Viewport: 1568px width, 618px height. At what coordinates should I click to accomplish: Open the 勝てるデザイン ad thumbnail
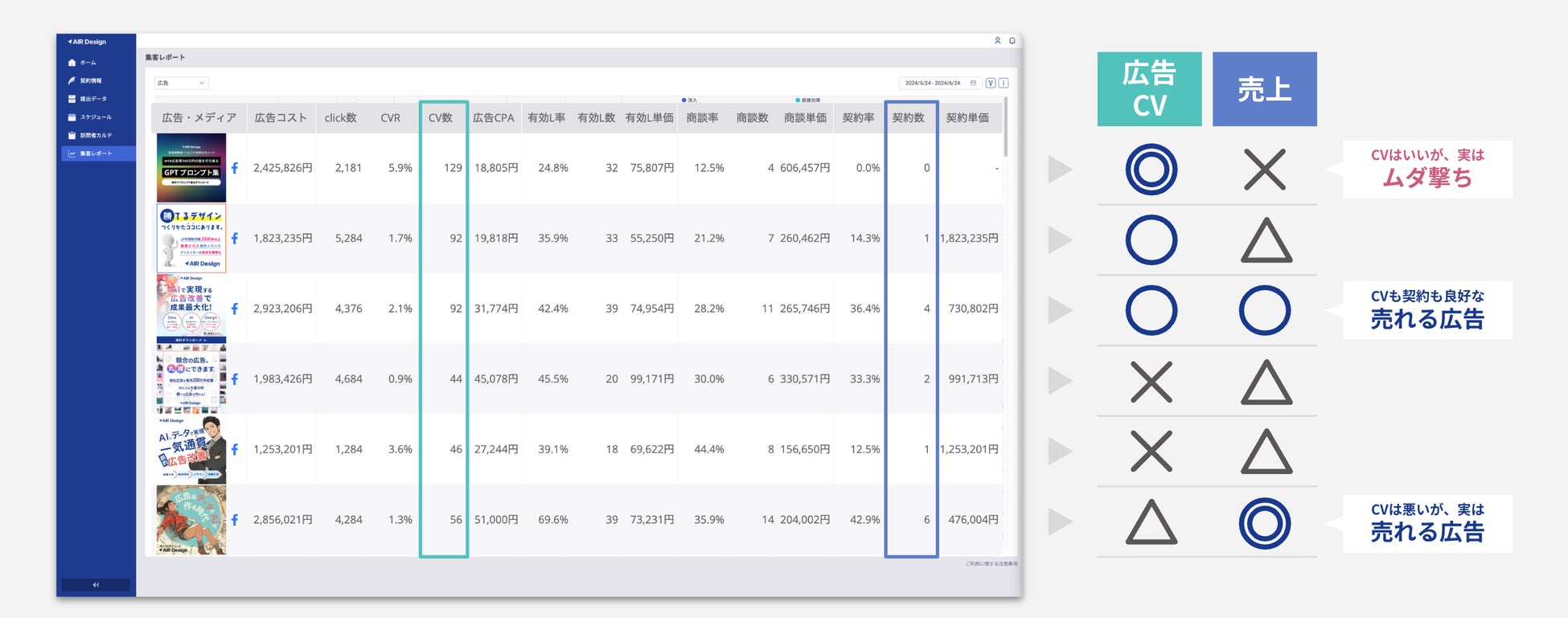191,239
